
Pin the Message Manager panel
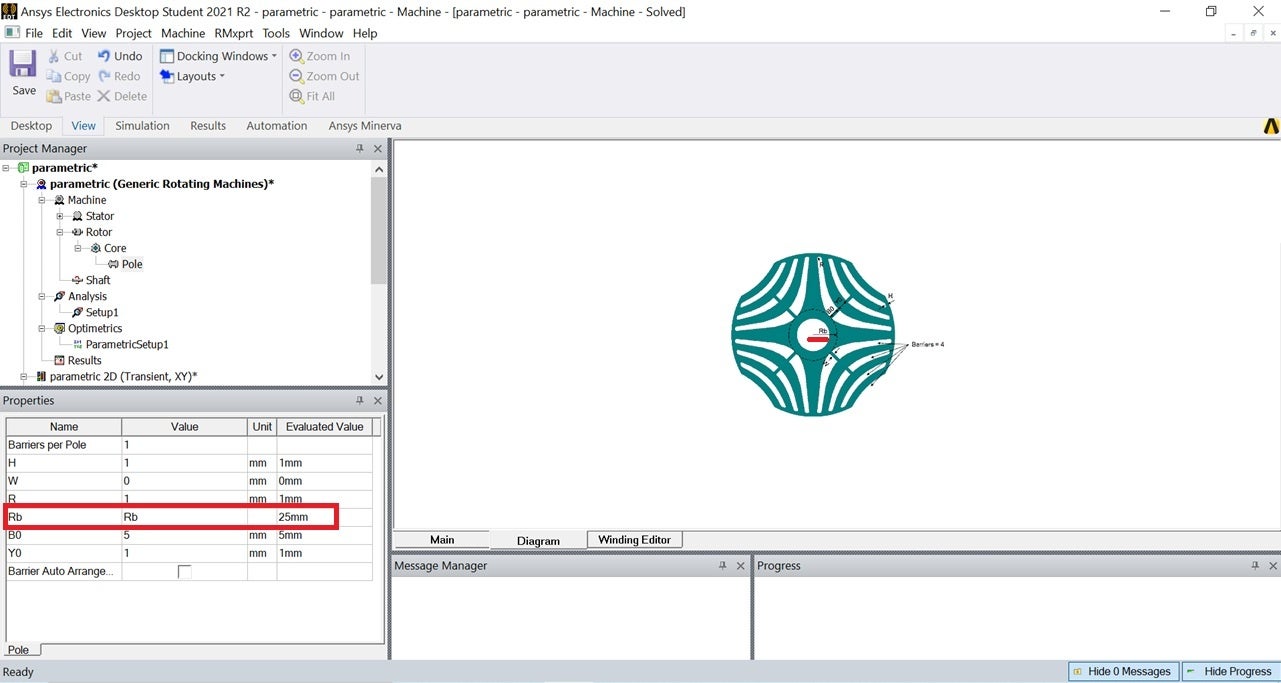tap(723, 566)
